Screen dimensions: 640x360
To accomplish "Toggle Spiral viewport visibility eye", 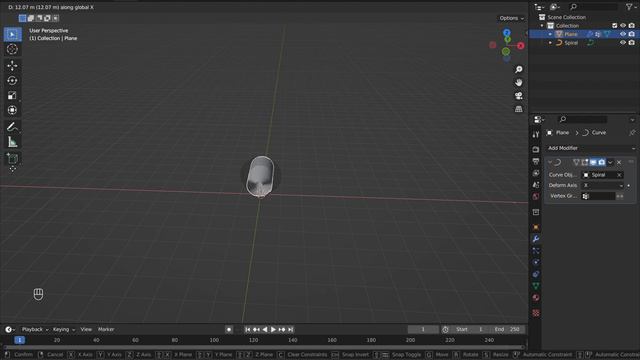I will coord(623,42).
